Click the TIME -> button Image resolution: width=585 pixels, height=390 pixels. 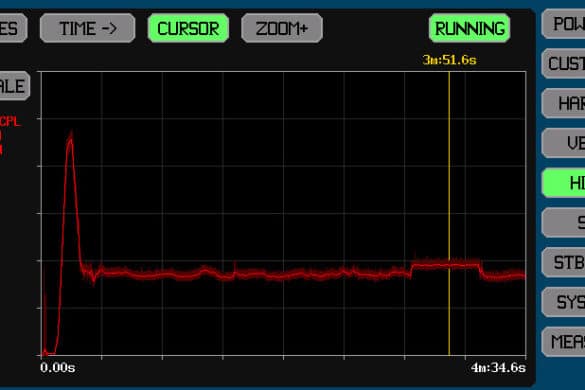click(x=88, y=28)
